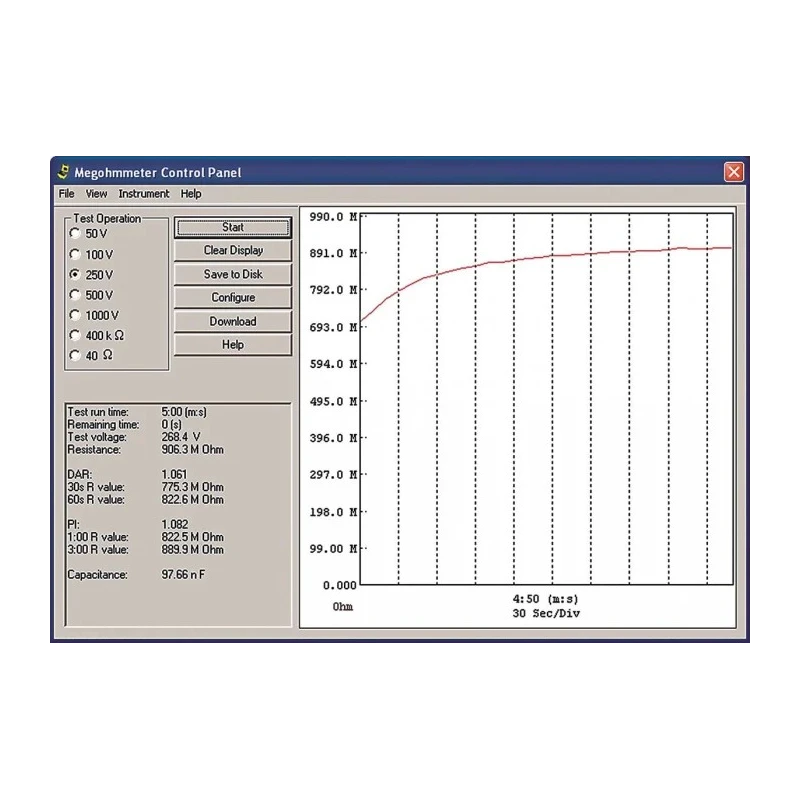This screenshot has height=800, width=800.
Task: Select the 50 V test voltage
Action: pos(89,234)
